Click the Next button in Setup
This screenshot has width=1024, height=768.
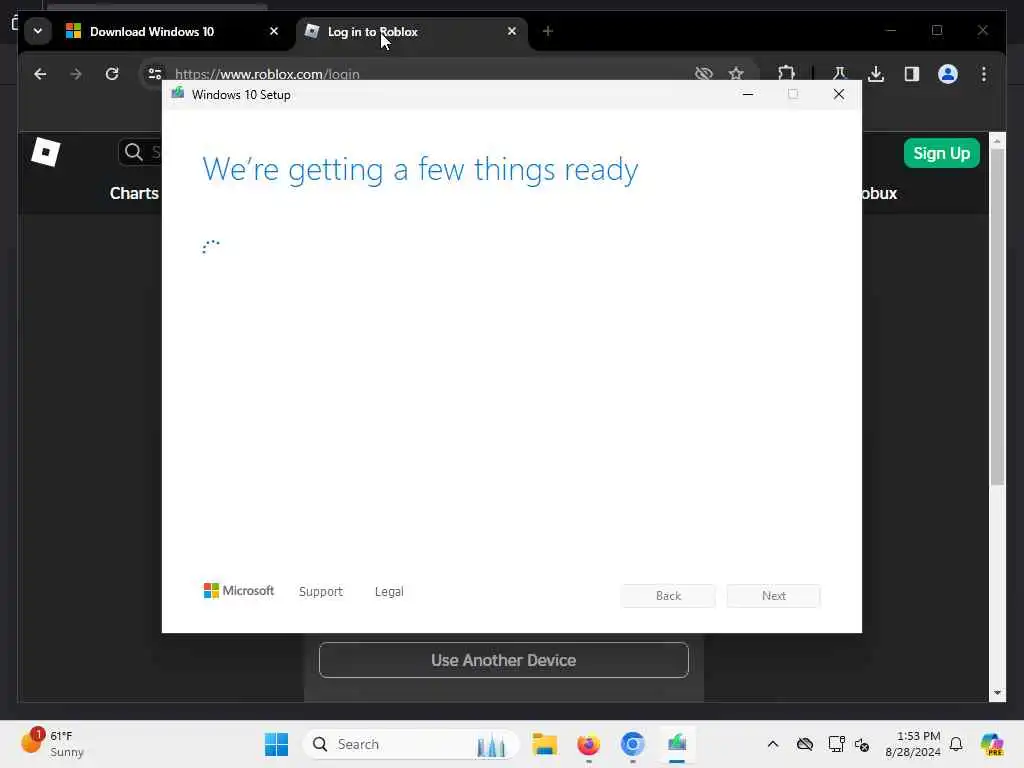(774, 596)
